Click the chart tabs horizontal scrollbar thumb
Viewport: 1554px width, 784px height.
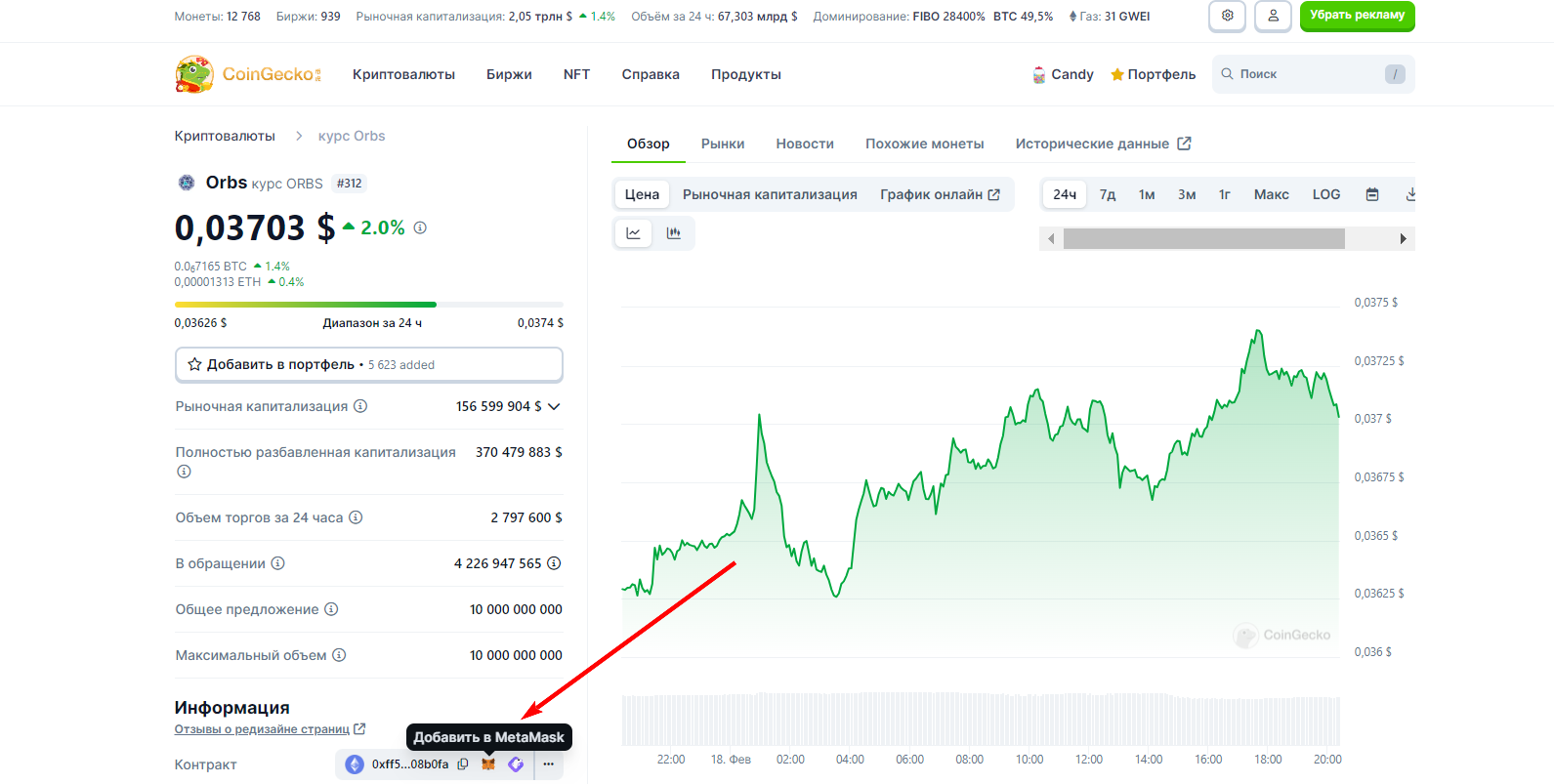[x=1204, y=239]
